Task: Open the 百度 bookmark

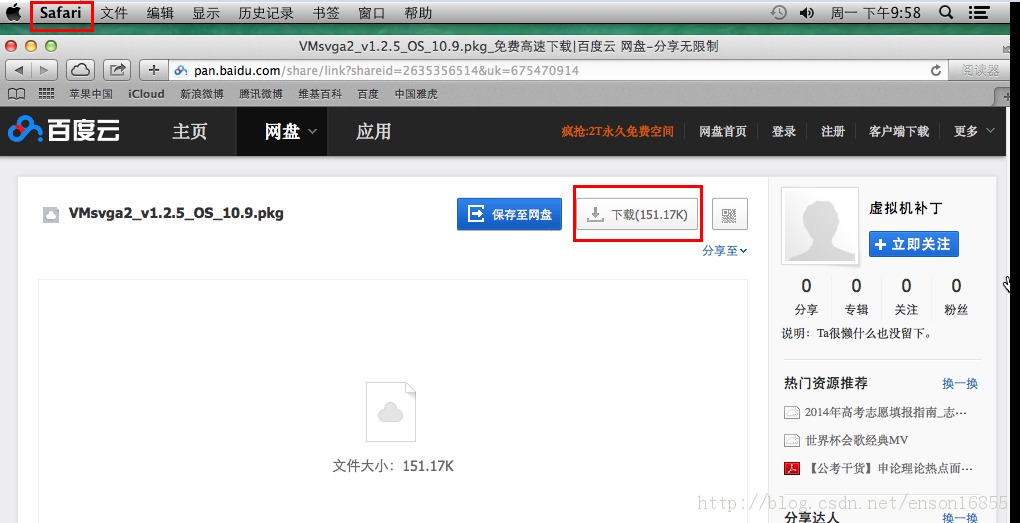Action: (368, 94)
